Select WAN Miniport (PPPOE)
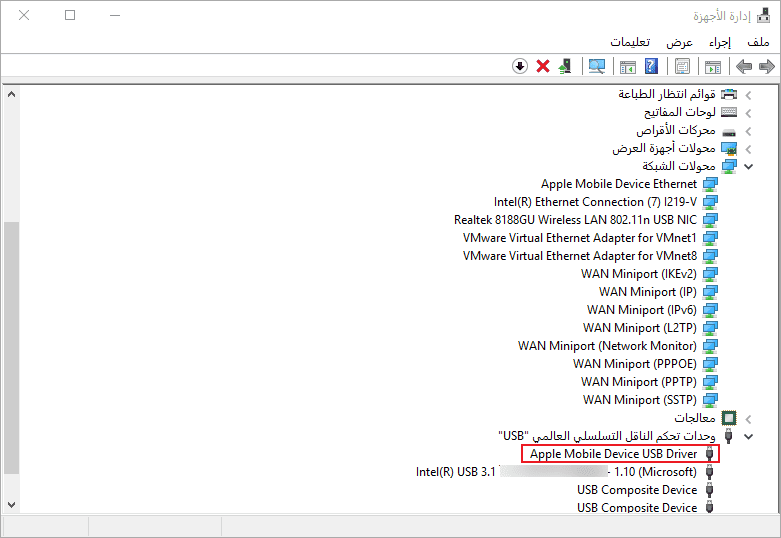Image resolution: width=781 pixels, height=538 pixels. tap(635, 364)
